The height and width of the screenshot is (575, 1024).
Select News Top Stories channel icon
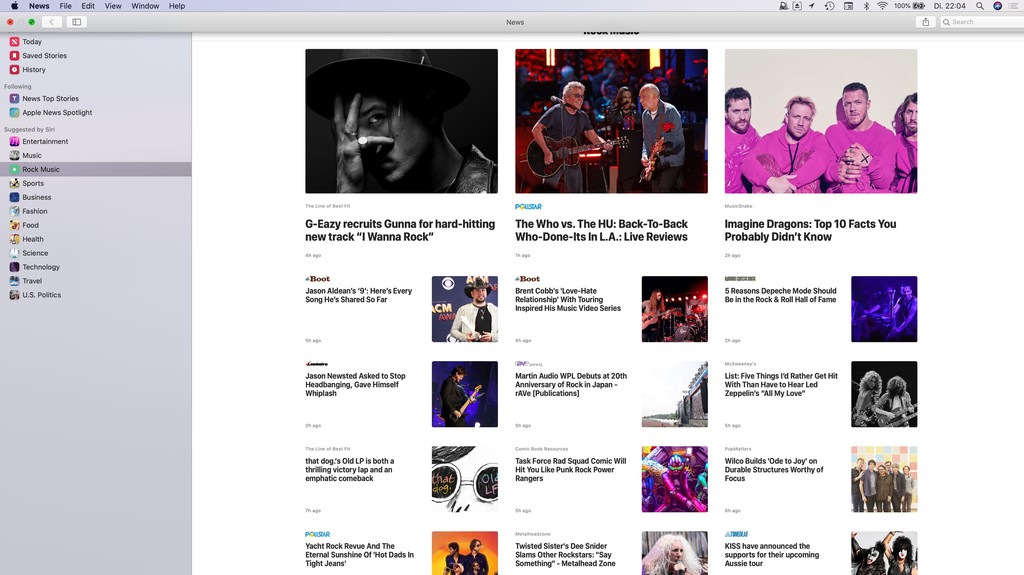coord(14,99)
